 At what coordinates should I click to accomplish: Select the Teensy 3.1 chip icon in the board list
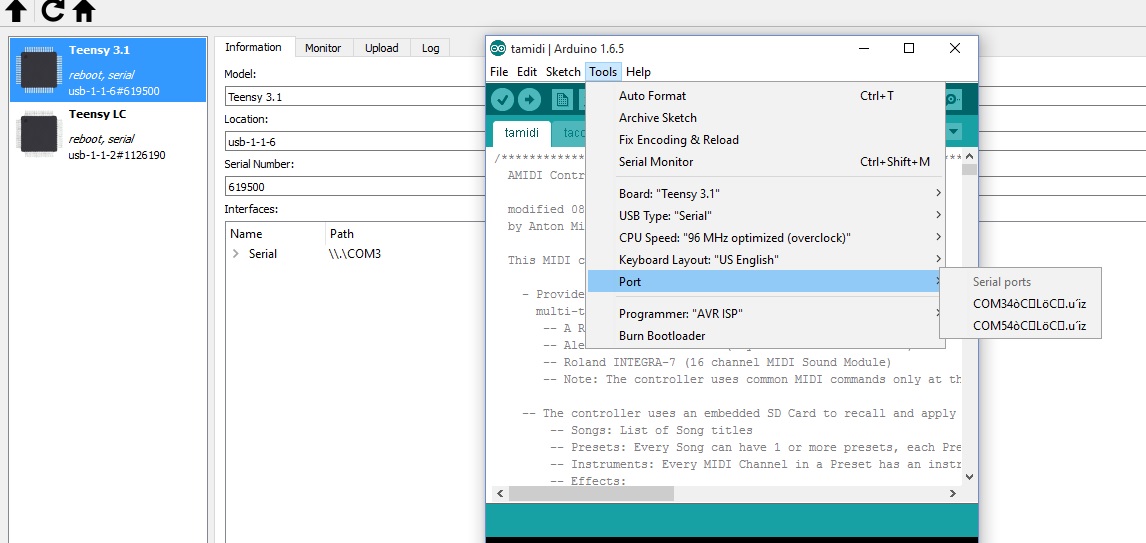click(x=39, y=70)
